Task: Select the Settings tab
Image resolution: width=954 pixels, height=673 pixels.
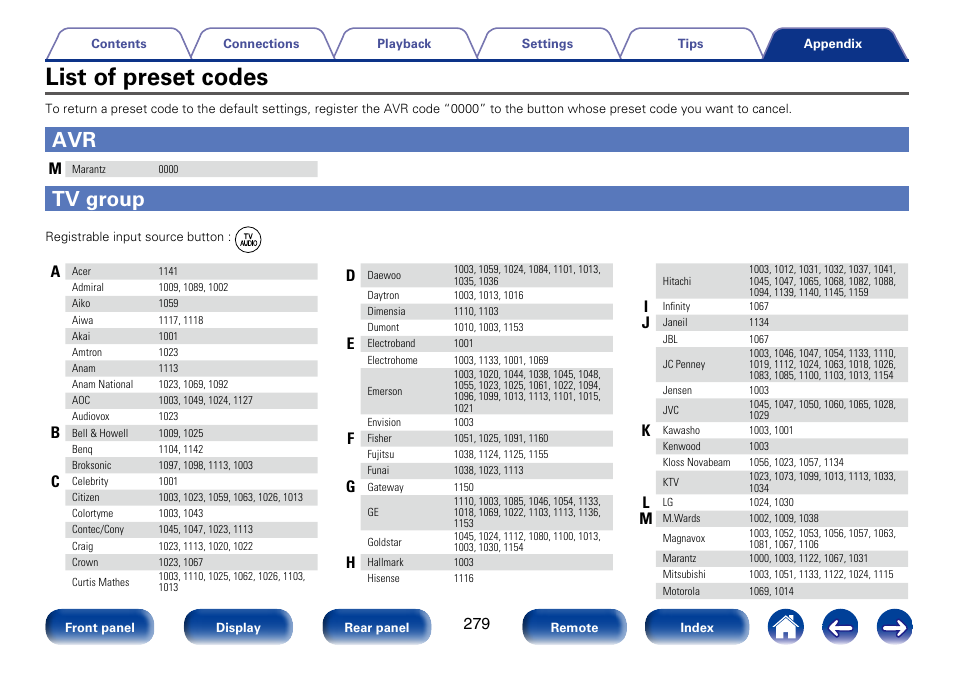Action: [x=547, y=44]
